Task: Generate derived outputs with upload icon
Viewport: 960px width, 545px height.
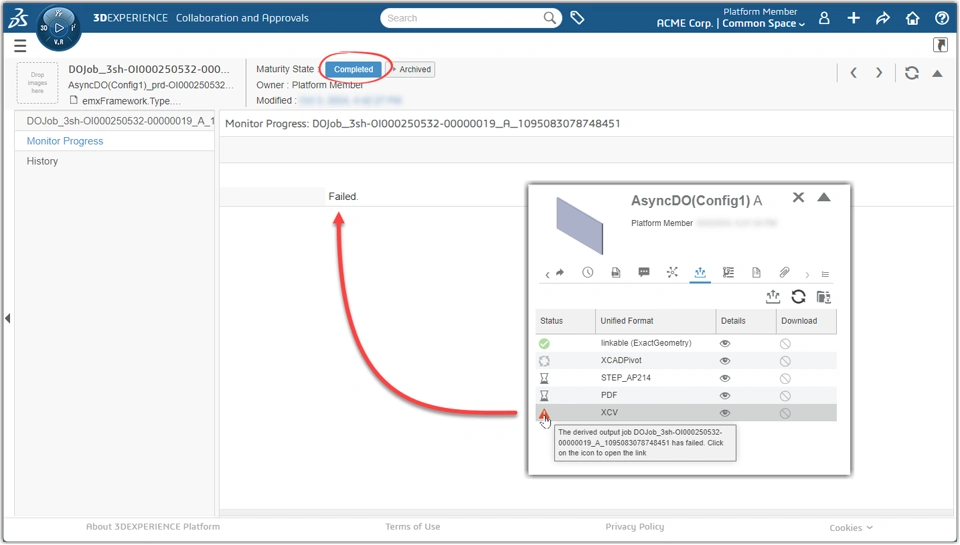Action: click(773, 297)
